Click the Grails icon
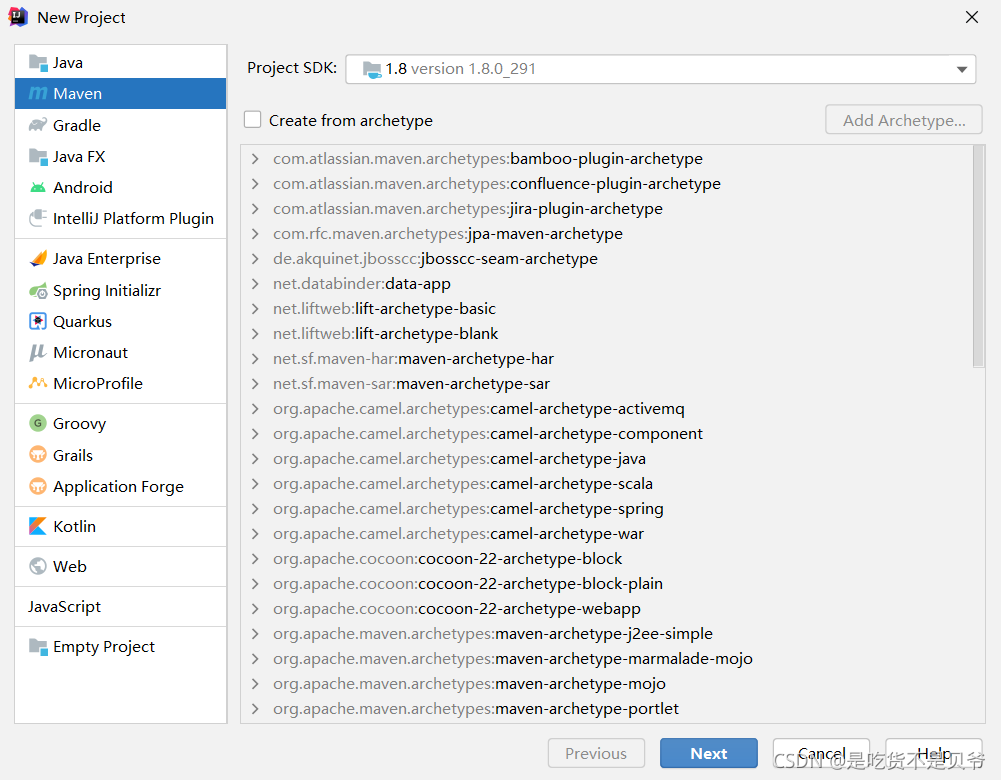The image size is (1001, 780). (38, 455)
